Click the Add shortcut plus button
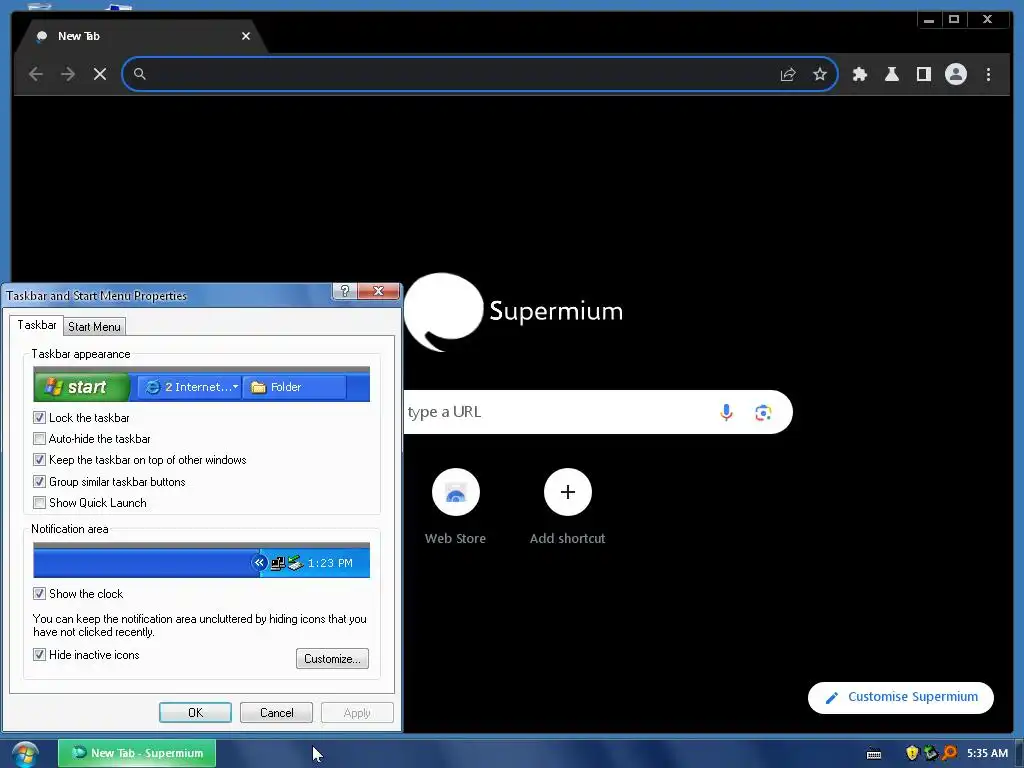1024x768 pixels. point(568,492)
